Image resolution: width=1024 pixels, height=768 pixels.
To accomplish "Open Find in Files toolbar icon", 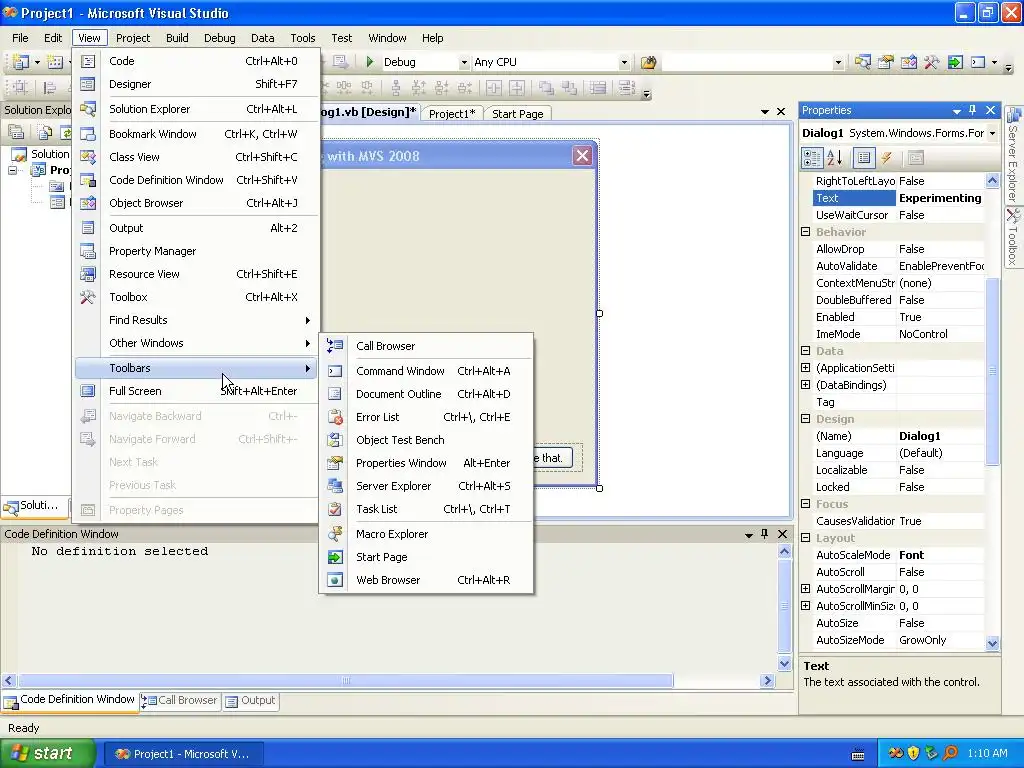I will point(648,62).
